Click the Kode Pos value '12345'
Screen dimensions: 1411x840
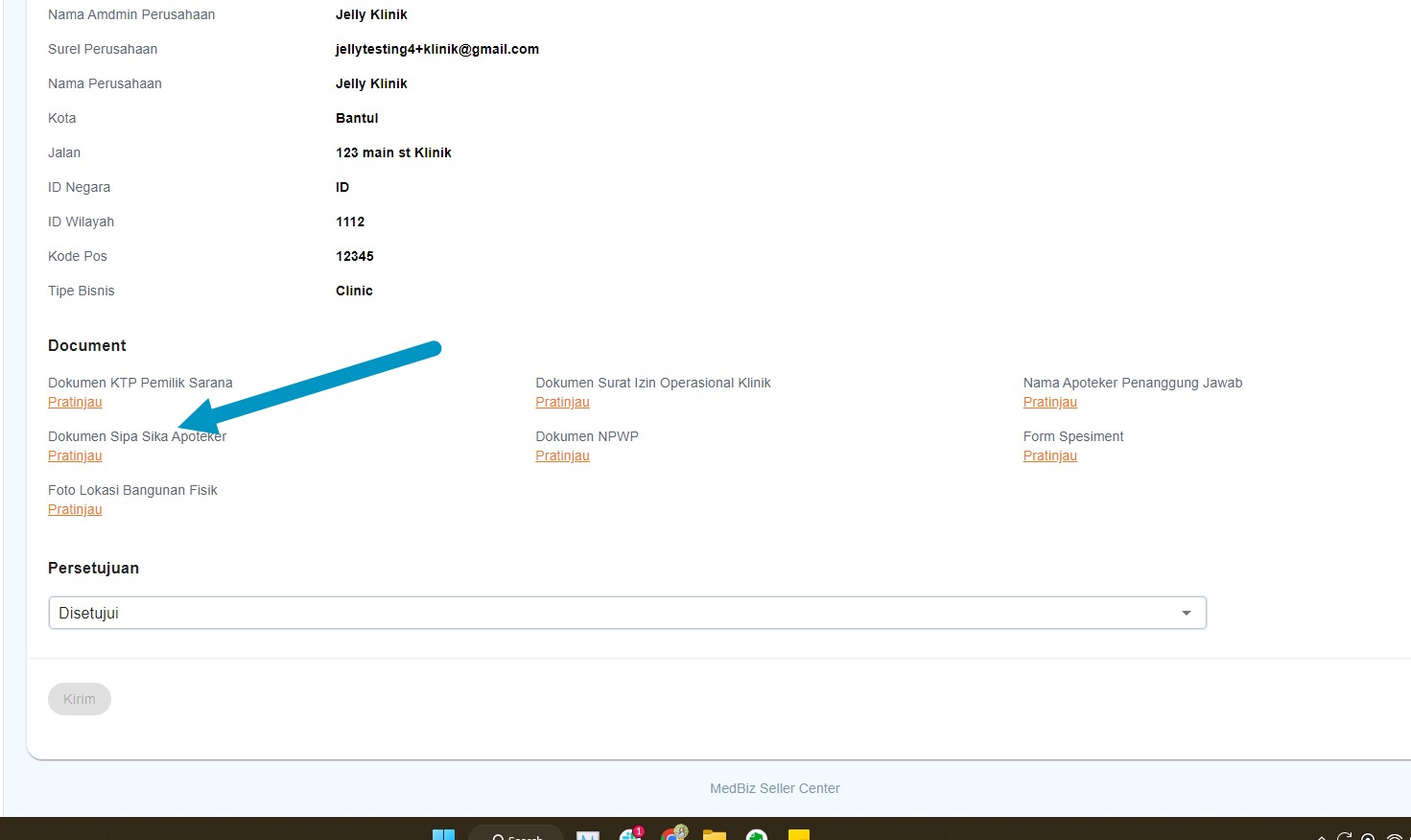tap(355, 256)
